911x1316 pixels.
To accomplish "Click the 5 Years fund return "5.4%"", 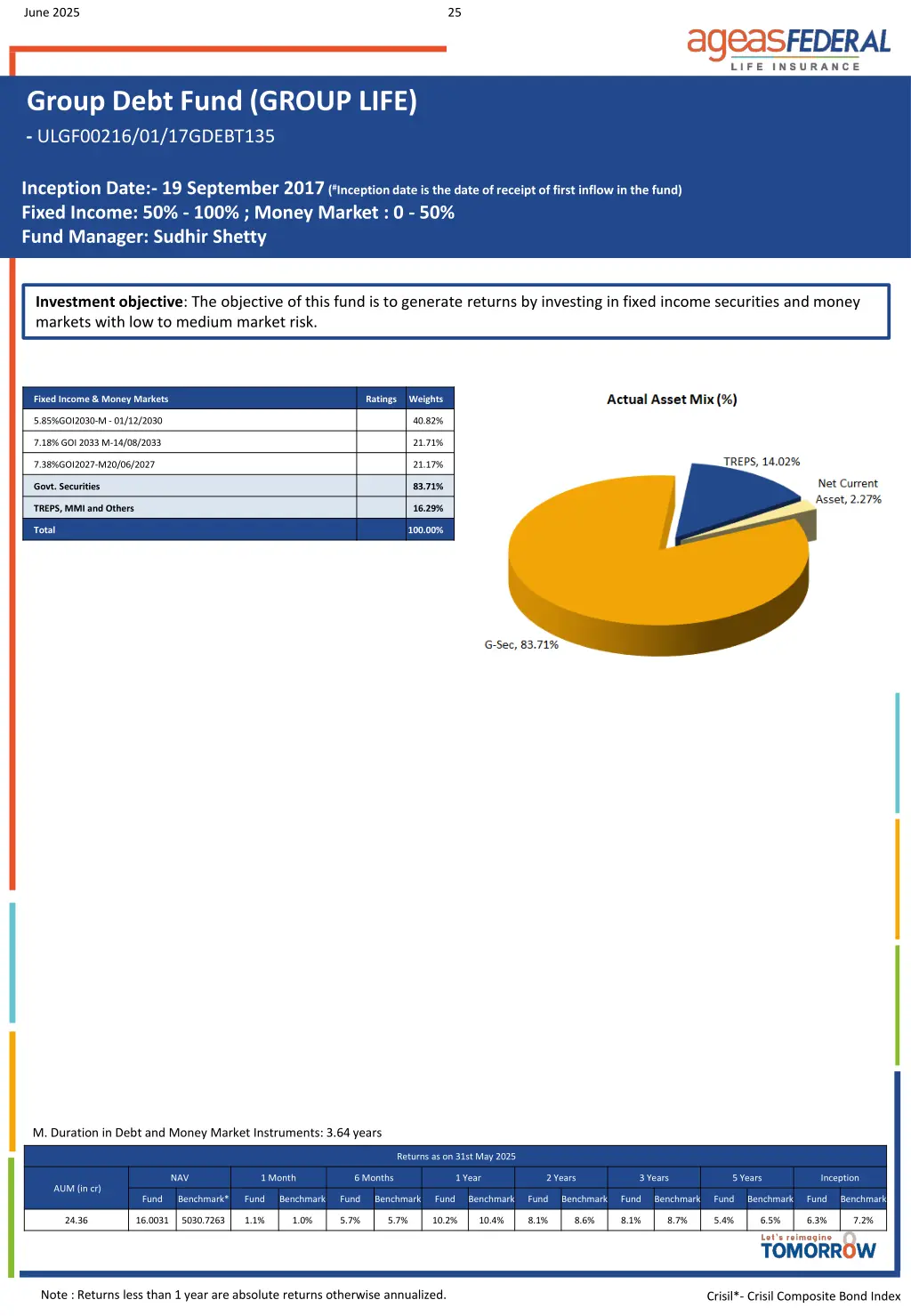I will click(724, 1221).
